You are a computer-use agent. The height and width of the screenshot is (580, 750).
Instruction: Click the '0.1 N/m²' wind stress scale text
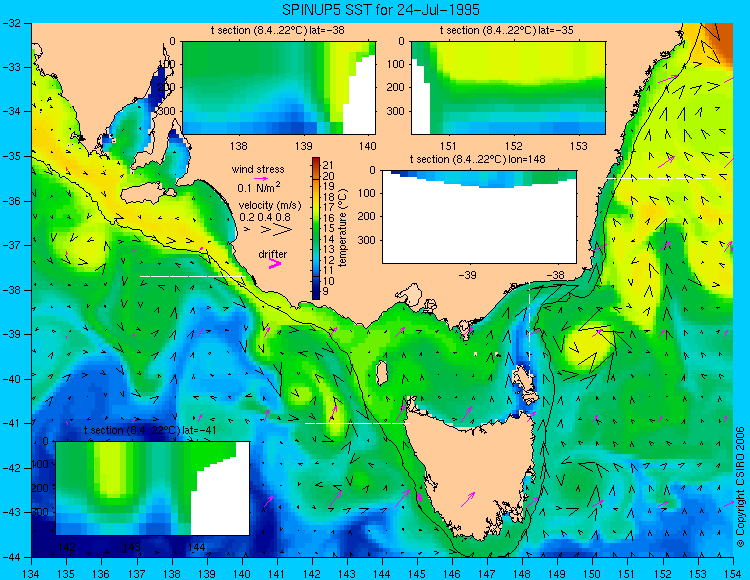[x=259, y=187]
